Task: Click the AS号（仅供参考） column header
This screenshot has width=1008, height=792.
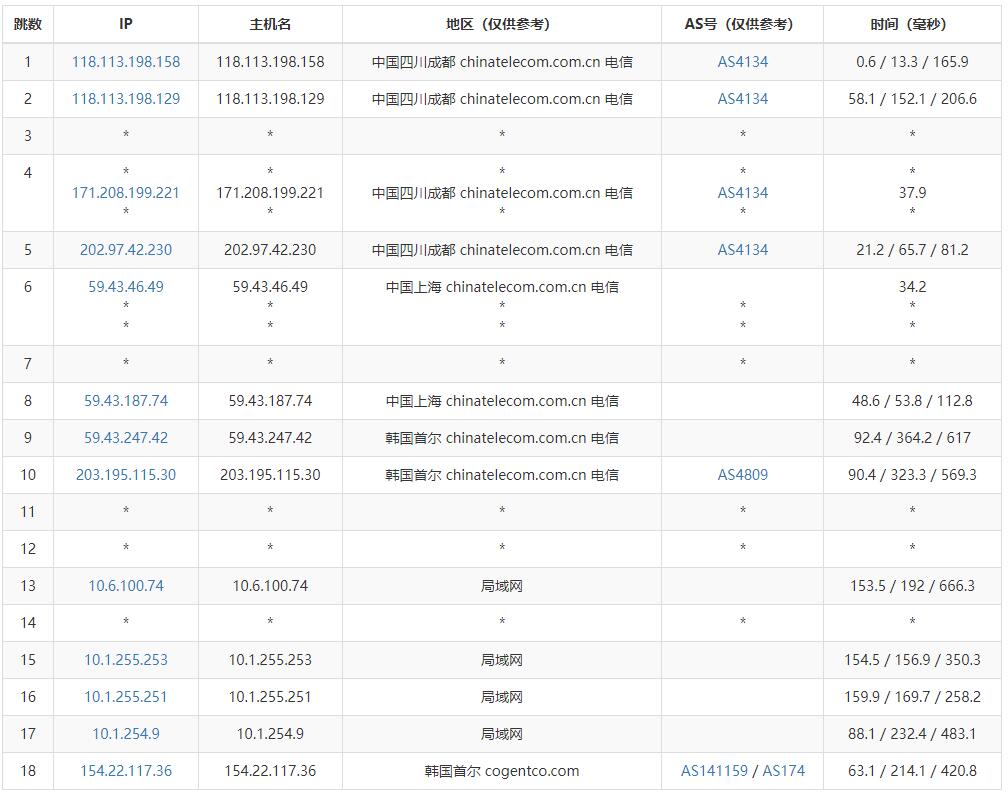Action: [742, 24]
